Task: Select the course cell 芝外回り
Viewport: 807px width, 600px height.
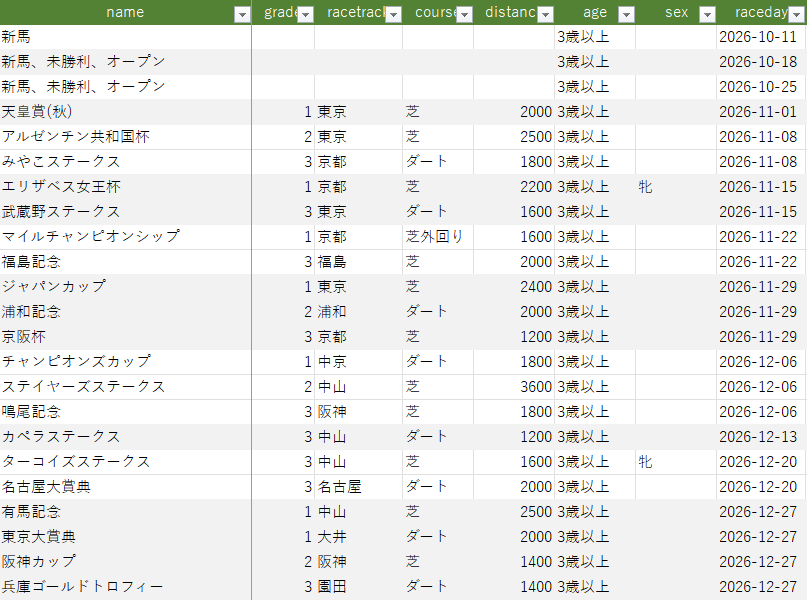Action: (438, 237)
